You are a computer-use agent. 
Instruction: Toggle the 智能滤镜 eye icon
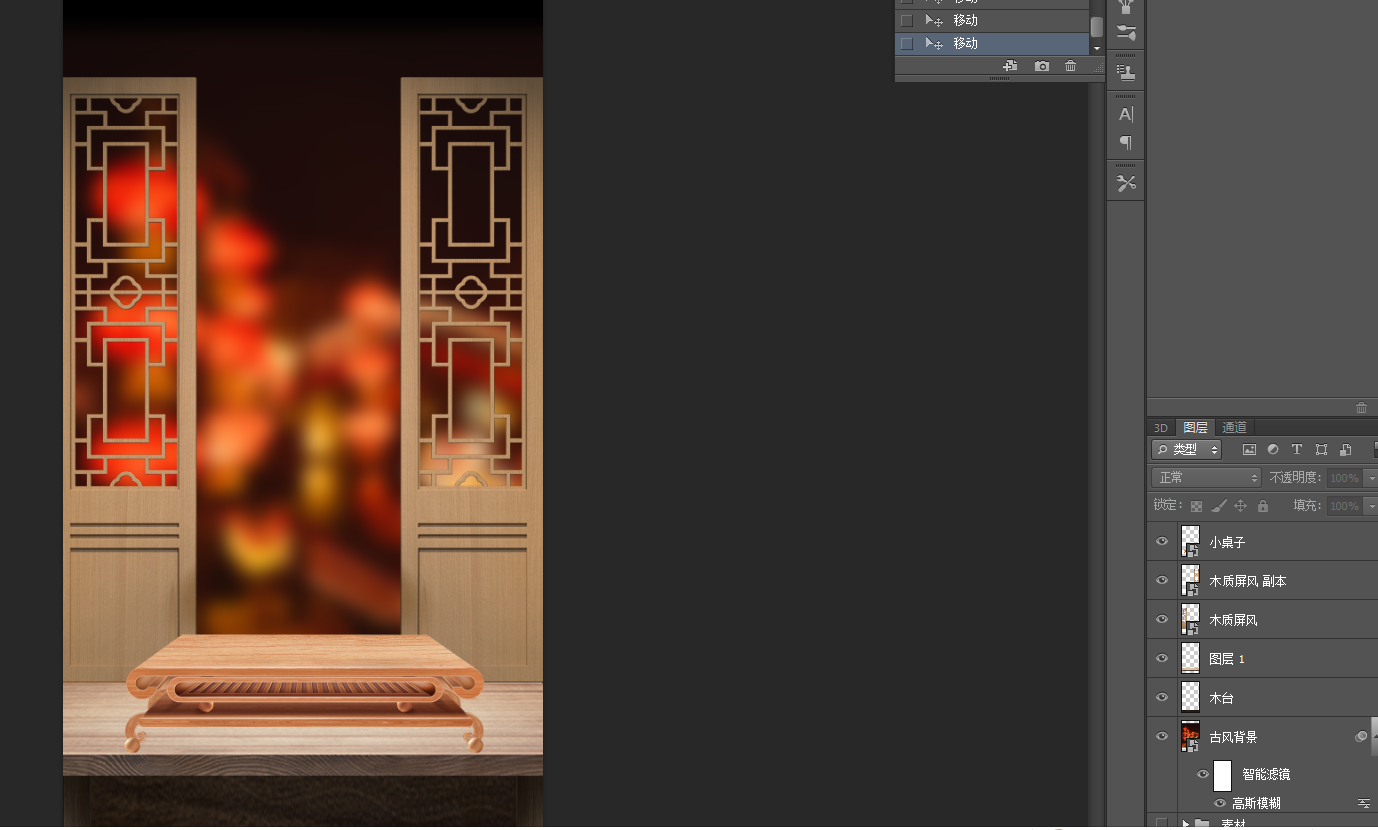(1203, 774)
